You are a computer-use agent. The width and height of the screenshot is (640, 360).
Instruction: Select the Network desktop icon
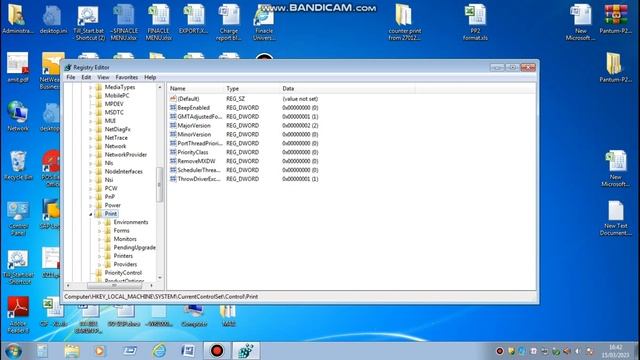point(18,116)
